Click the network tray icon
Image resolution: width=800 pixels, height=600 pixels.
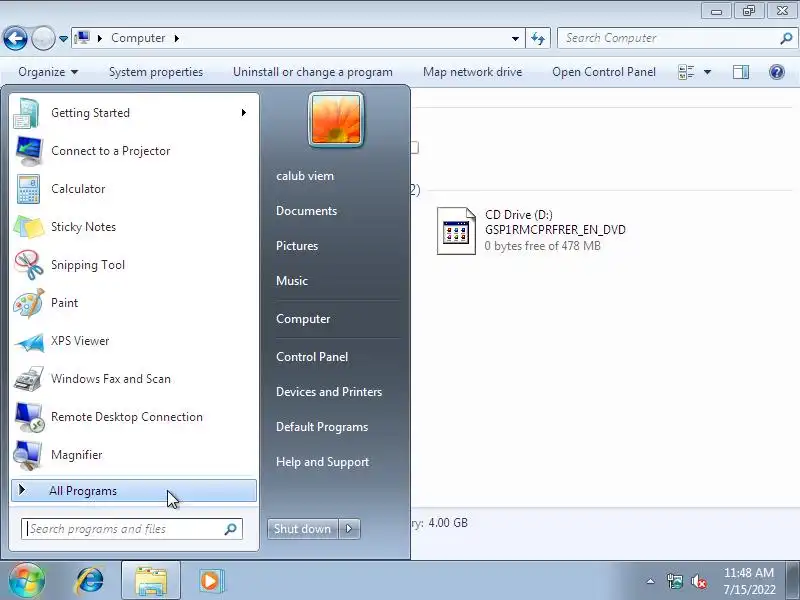click(674, 581)
